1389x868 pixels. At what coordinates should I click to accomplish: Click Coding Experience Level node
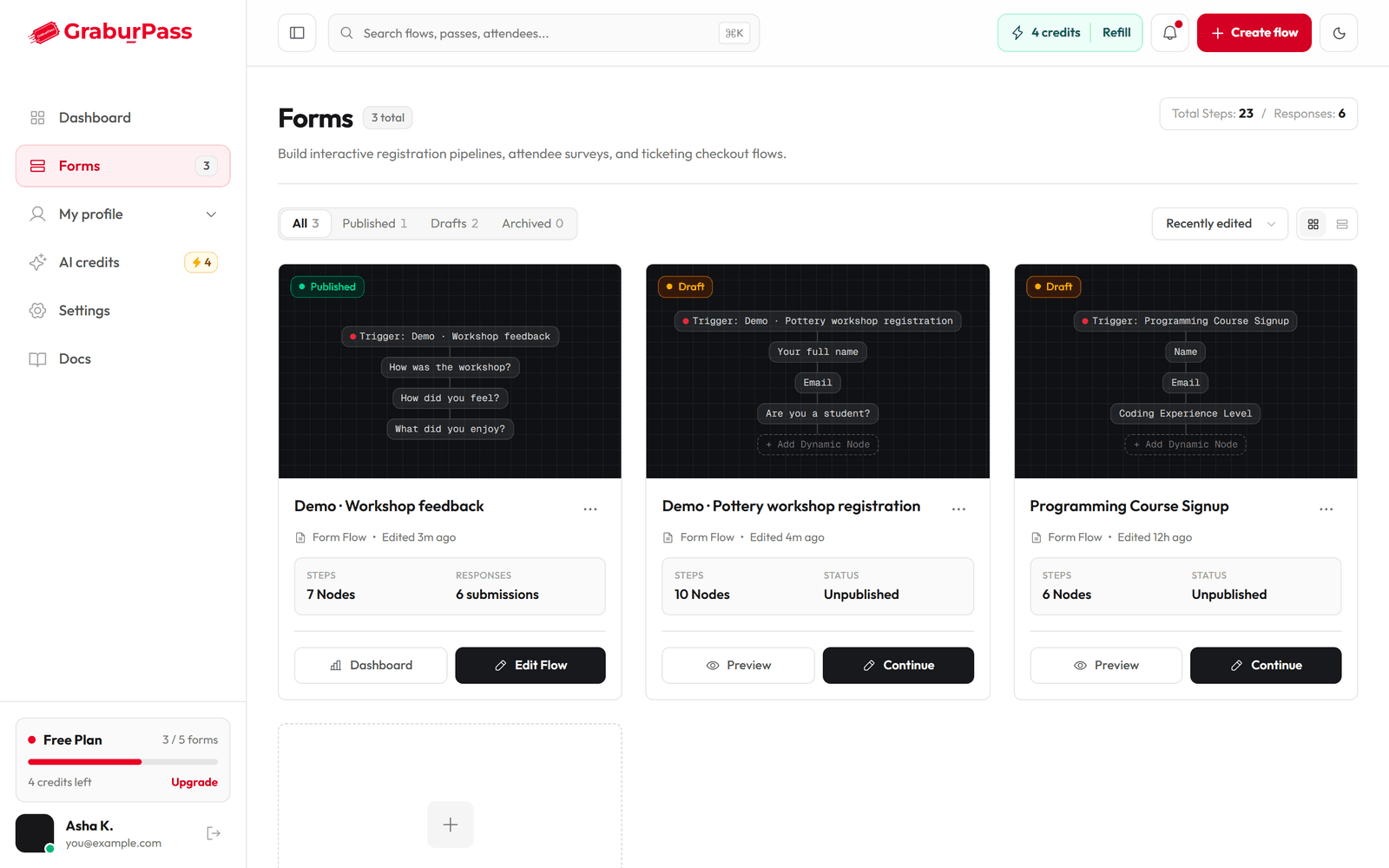1186,413
